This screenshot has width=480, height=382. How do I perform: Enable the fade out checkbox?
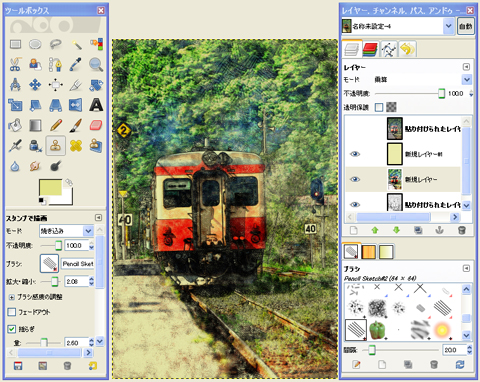12,312
